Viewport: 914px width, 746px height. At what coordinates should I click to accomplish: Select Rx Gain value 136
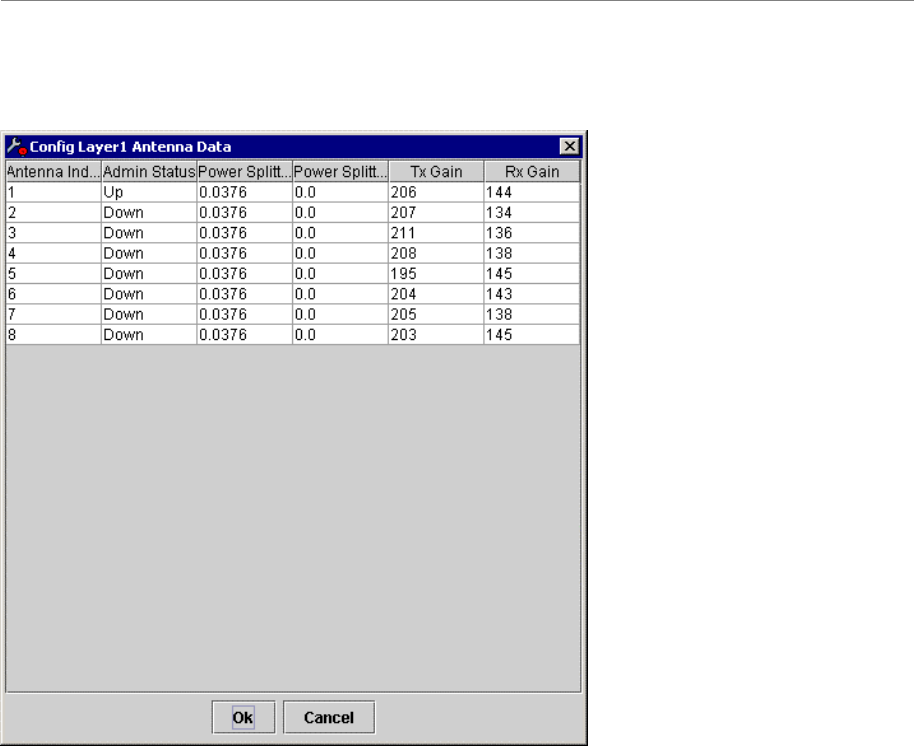532,233
